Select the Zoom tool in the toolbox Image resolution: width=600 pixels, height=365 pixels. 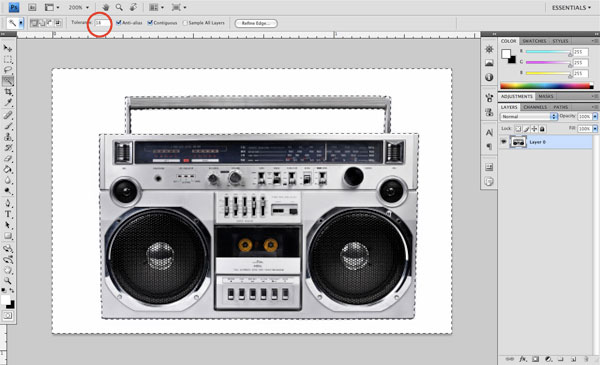pos(8,280)
